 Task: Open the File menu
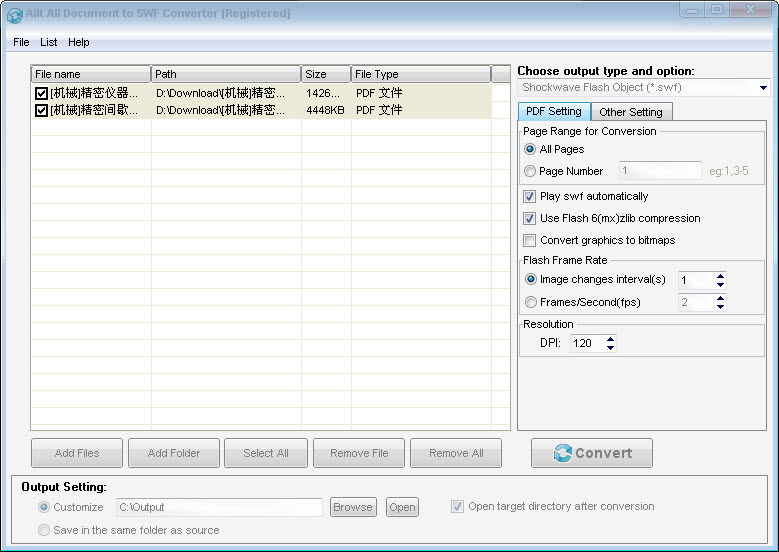pos(21,42)
